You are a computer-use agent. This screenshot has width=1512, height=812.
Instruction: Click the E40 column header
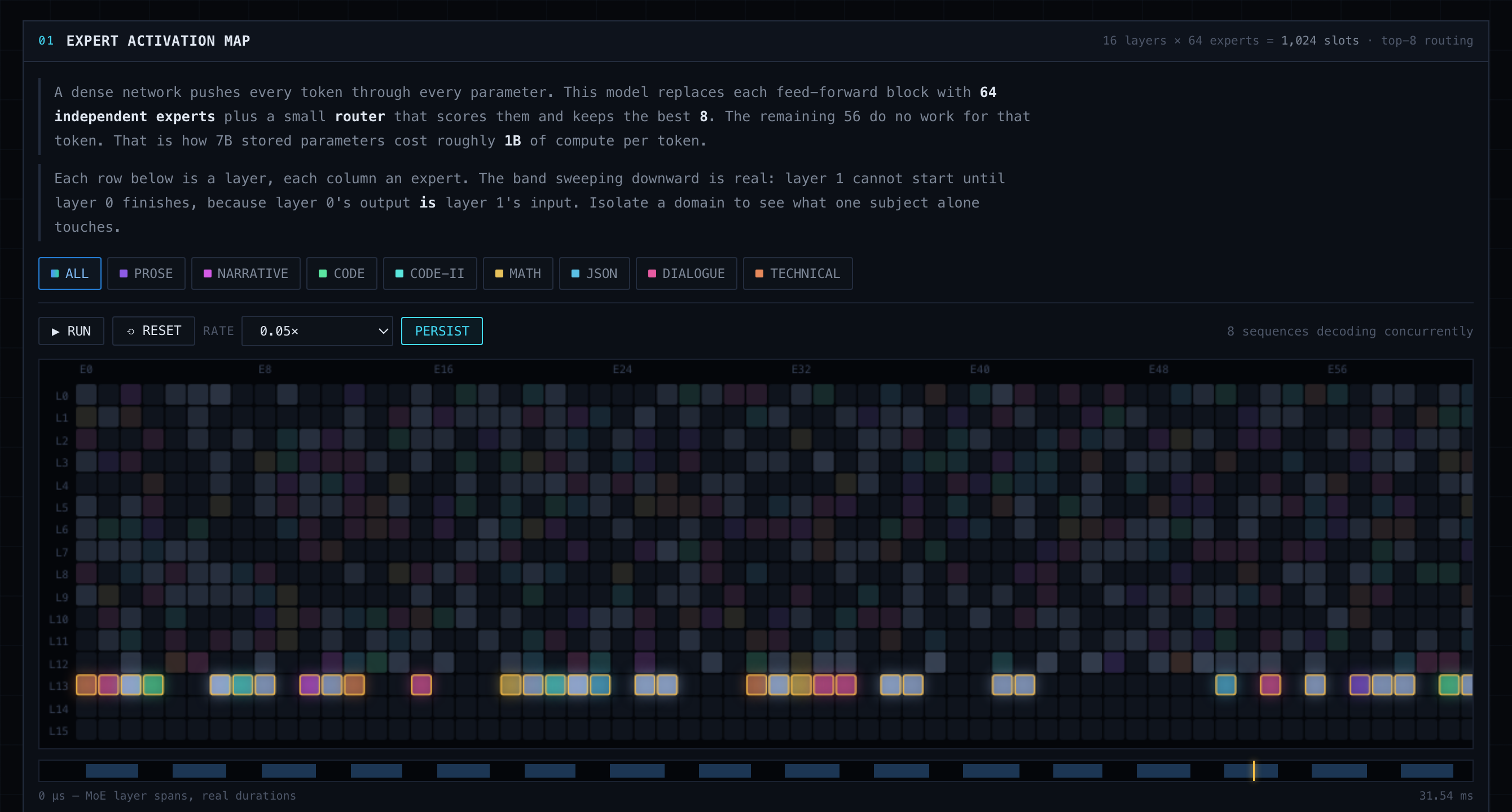pyautogui.click(x=979, y=369)
